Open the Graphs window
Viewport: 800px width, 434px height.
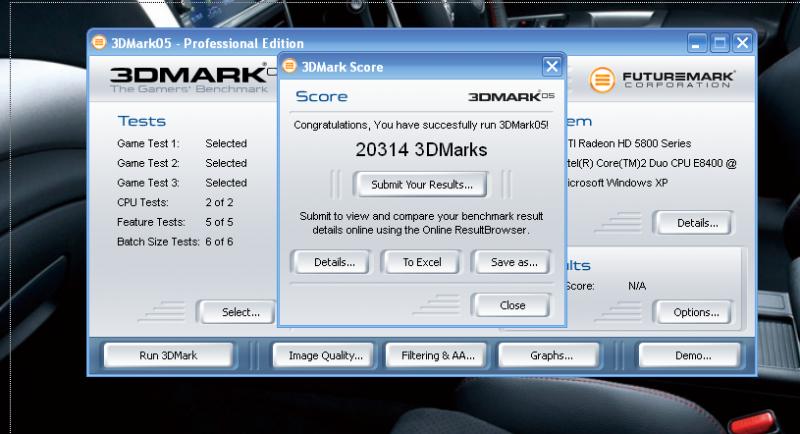coord(551,355)
